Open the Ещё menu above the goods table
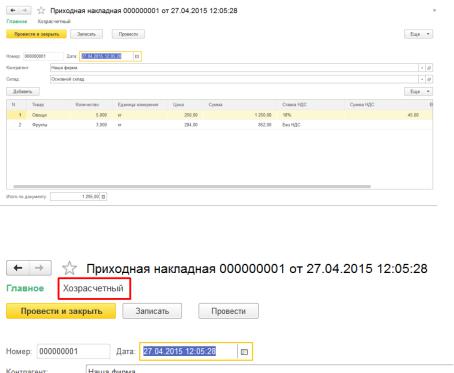The width and height of the screenshot is (454, 373). 419,91
